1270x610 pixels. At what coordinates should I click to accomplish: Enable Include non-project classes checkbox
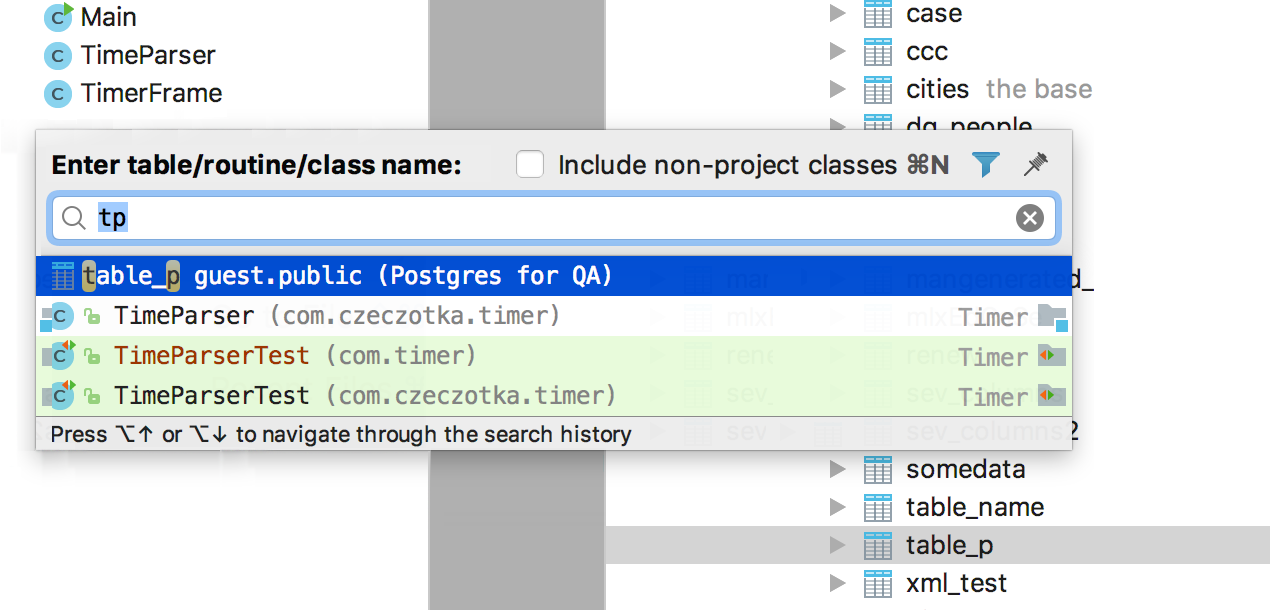click(530, 165)
